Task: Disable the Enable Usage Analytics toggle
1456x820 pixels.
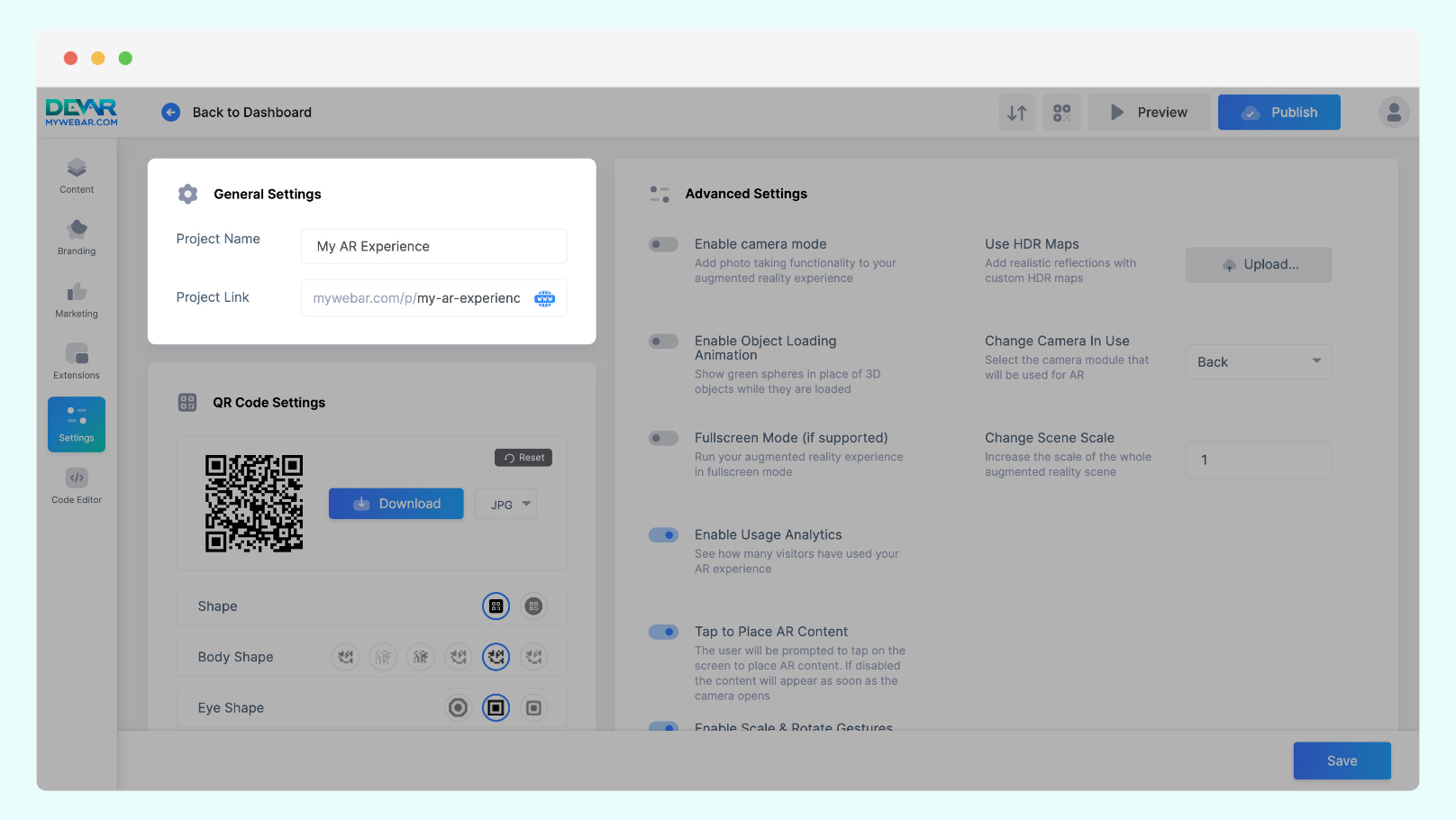Action: (x=664, y=535)
